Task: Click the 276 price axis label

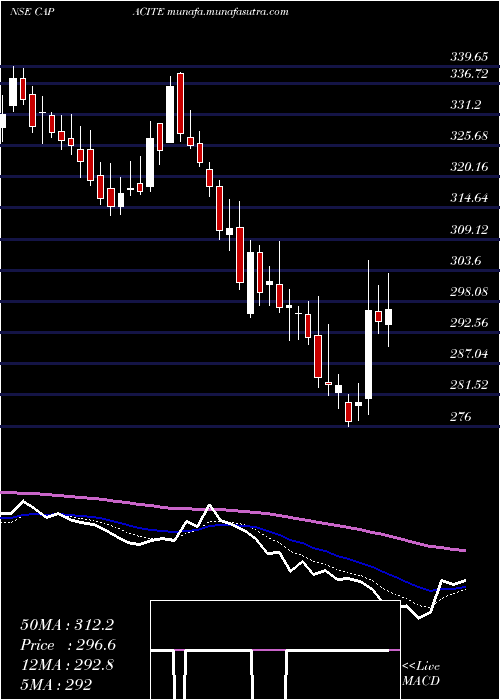Action: point(461,417)
